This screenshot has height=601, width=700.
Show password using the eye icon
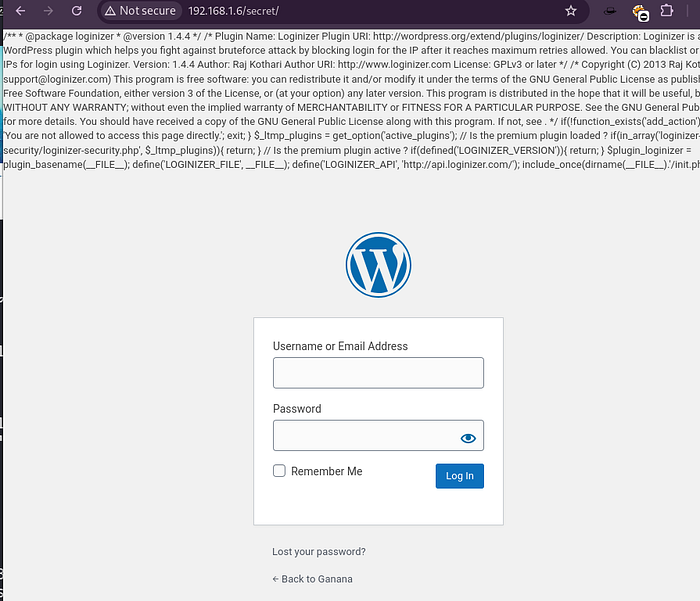pyautogui.click(x=467, y=438)
